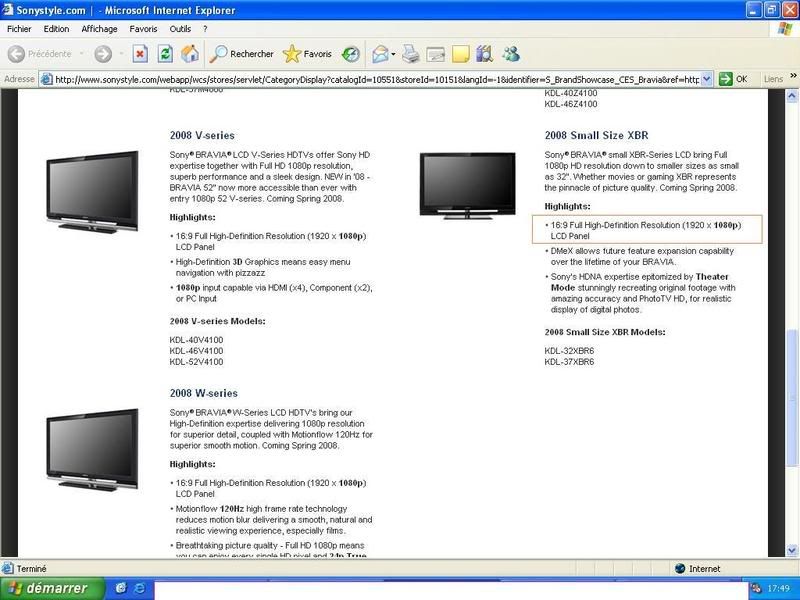Click the scrollbar up arrow

tap(792, 95)
